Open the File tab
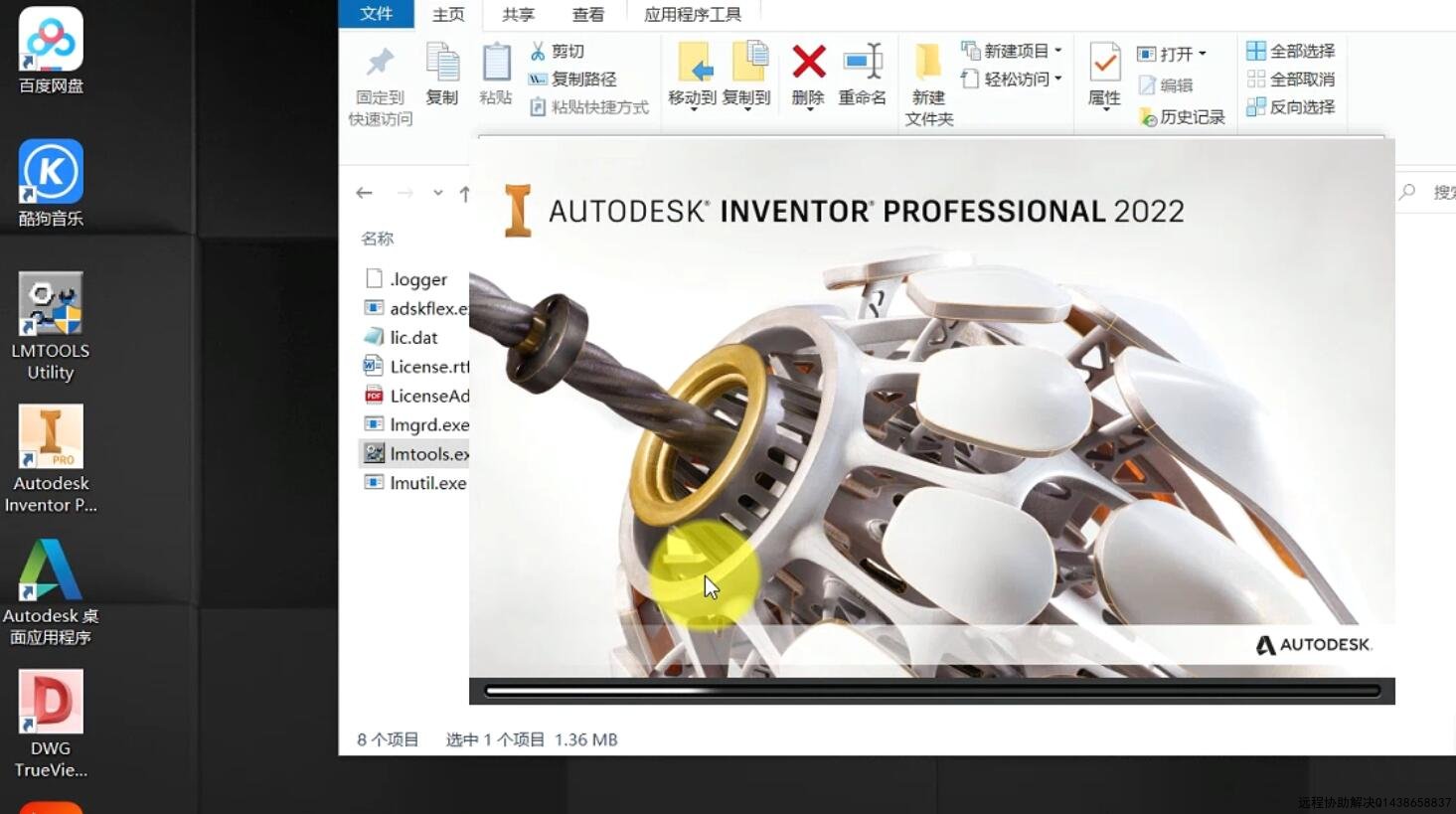 (x=376, y=13)
